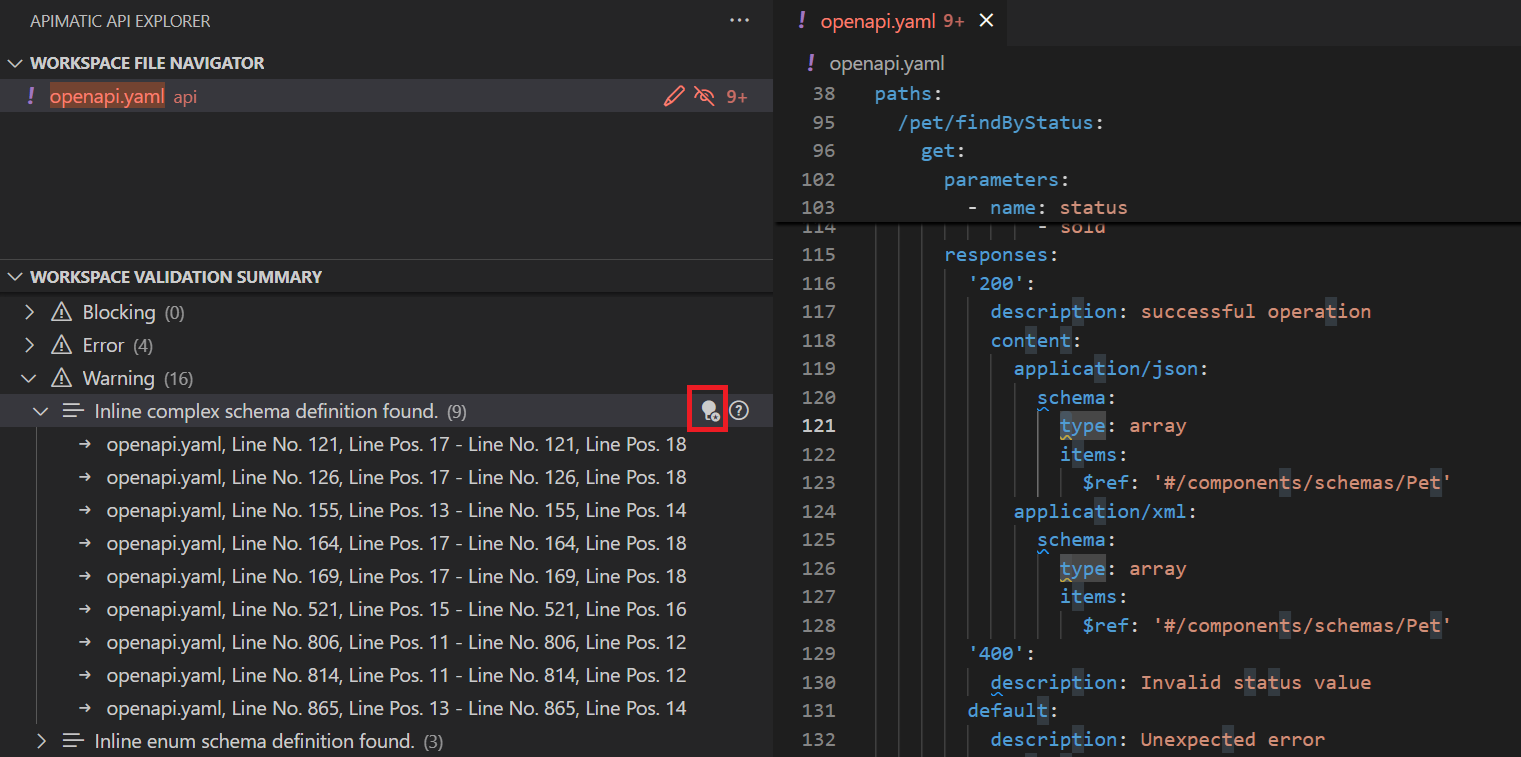Click the openapi.yaml breadcrumb above the editor
Viewport: 1521px width, 757px height.
887,64
